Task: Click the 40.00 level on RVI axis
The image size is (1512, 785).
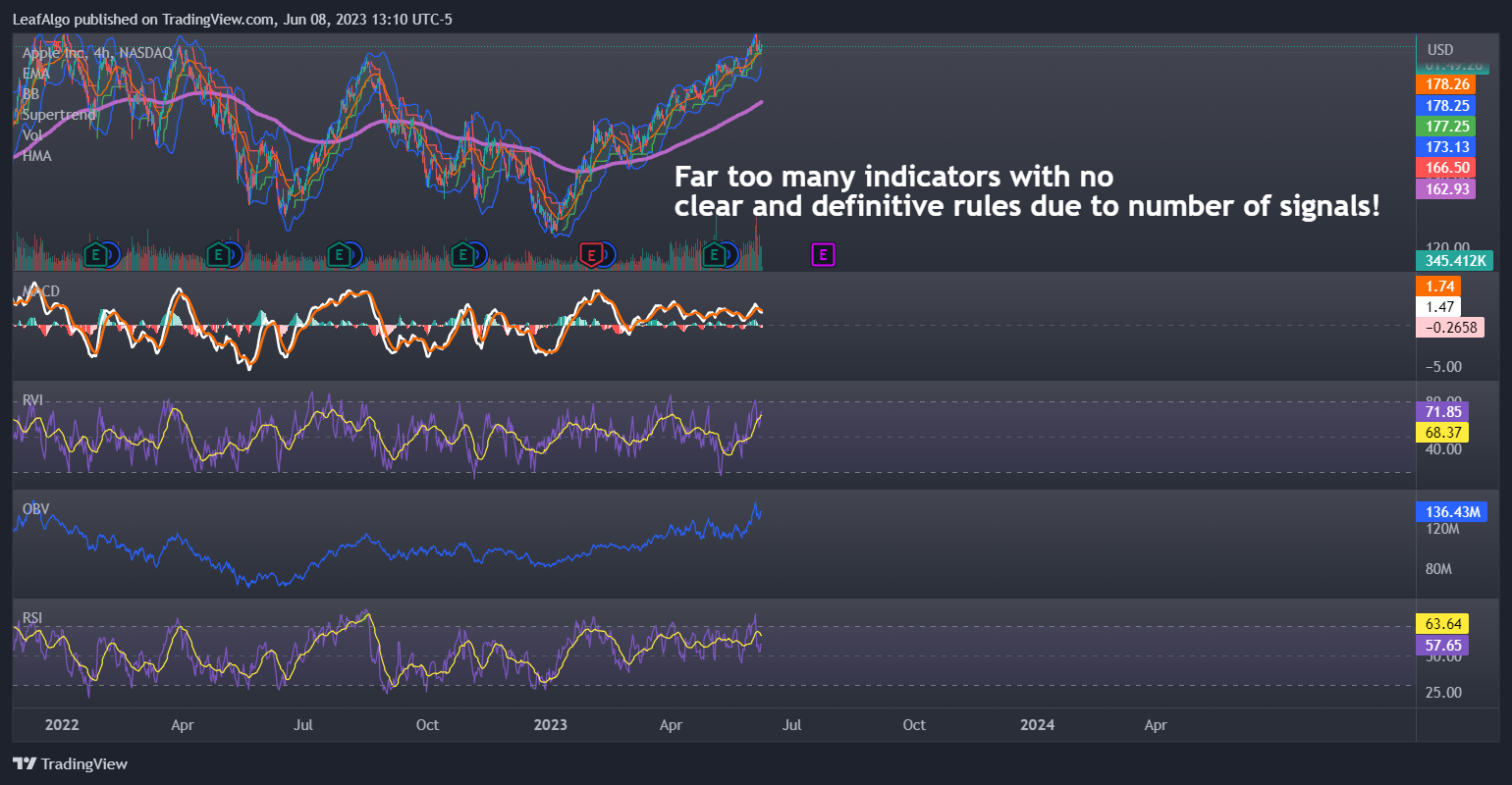Action: 1443,448
